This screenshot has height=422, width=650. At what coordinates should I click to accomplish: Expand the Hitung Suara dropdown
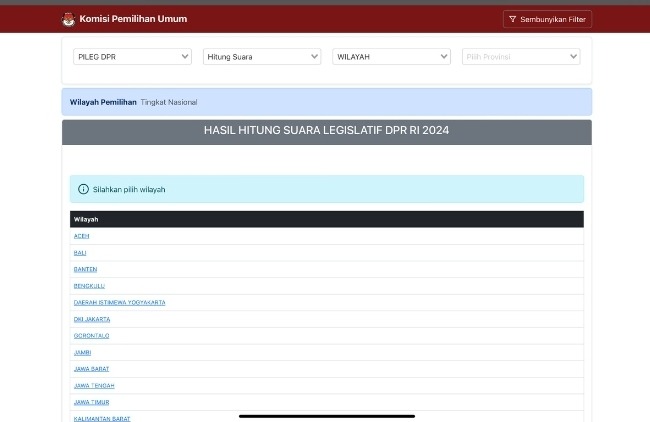pyautogui.click(x=261, y=57)
